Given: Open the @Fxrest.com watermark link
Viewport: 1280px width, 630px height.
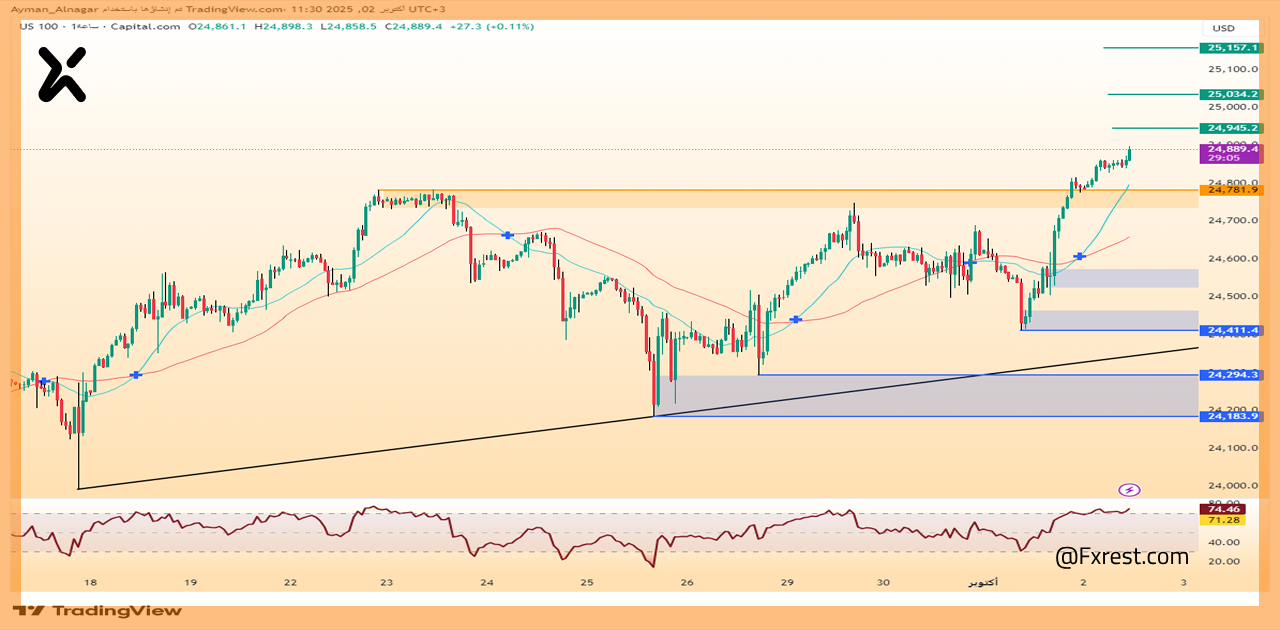Looking at the screenshot, I should click(1121, 556).
